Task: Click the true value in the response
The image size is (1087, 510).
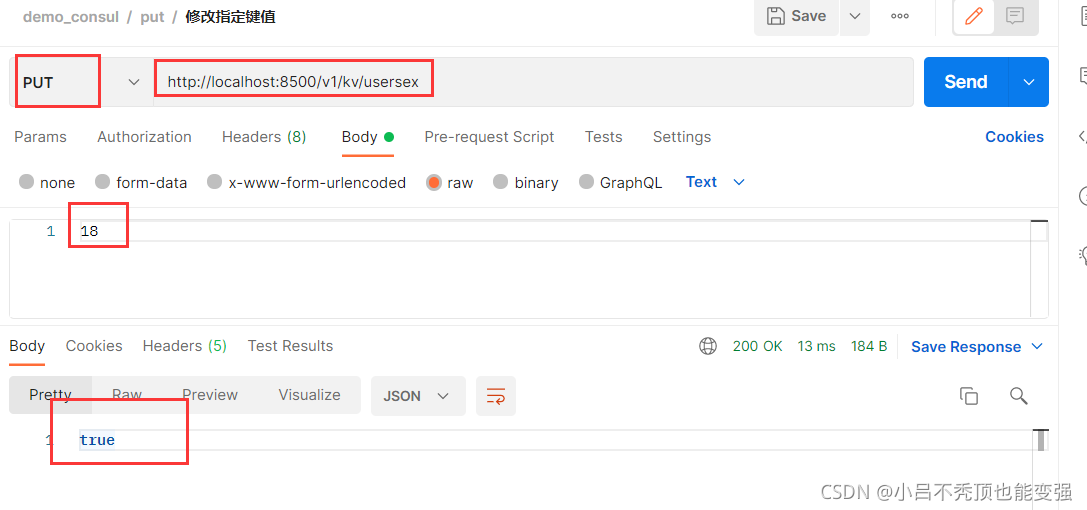Action: click(97, 440)
